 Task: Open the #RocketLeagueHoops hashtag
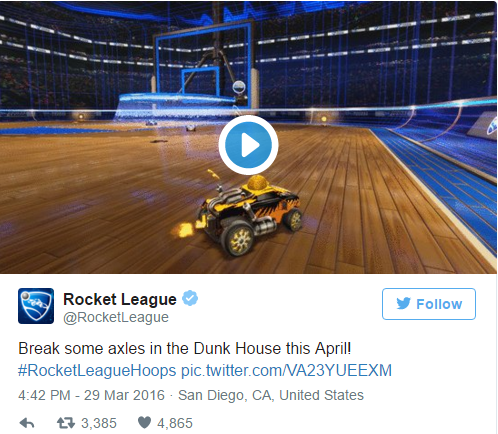[97, 370]
